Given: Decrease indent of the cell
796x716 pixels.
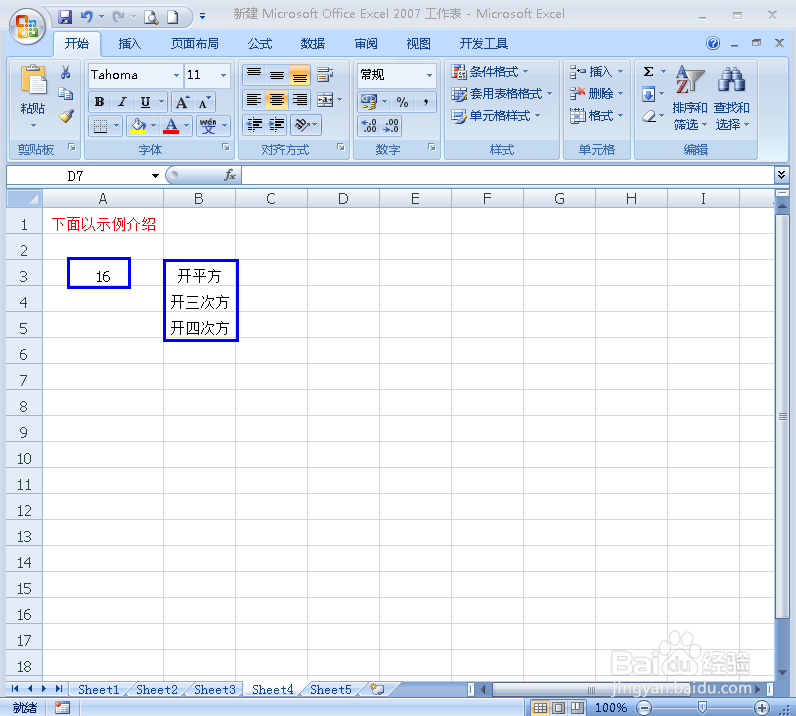Looking at the screenshot, I should pos(254,125).
